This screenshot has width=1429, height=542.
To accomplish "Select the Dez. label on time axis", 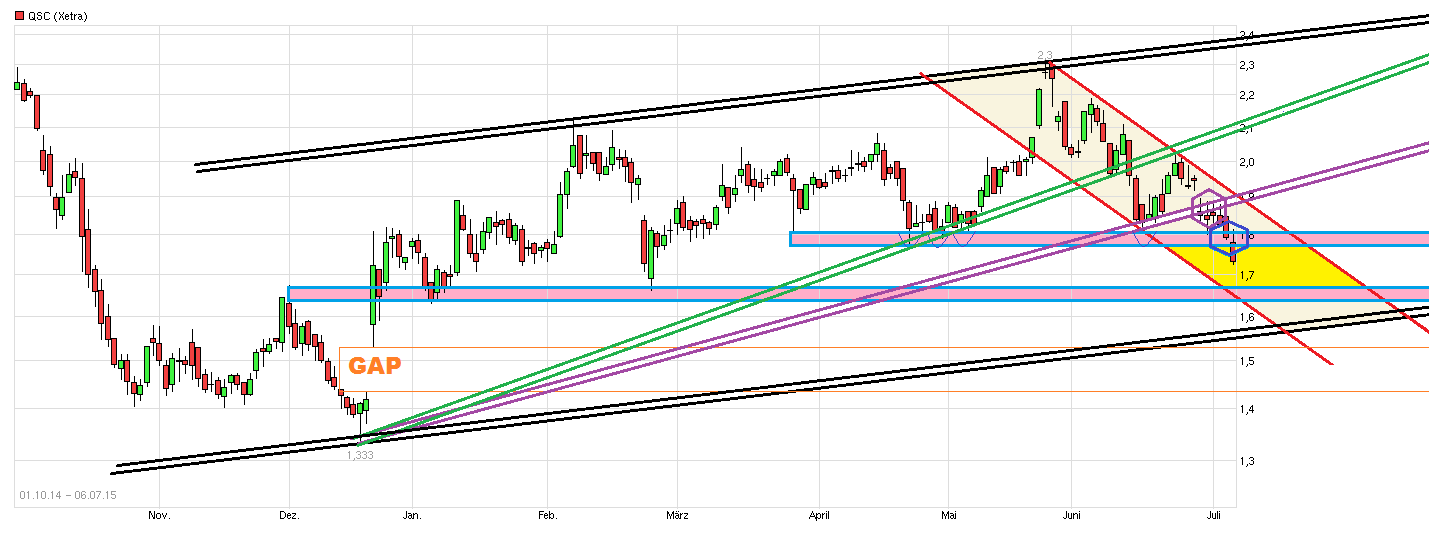I will tap(290, 516).
